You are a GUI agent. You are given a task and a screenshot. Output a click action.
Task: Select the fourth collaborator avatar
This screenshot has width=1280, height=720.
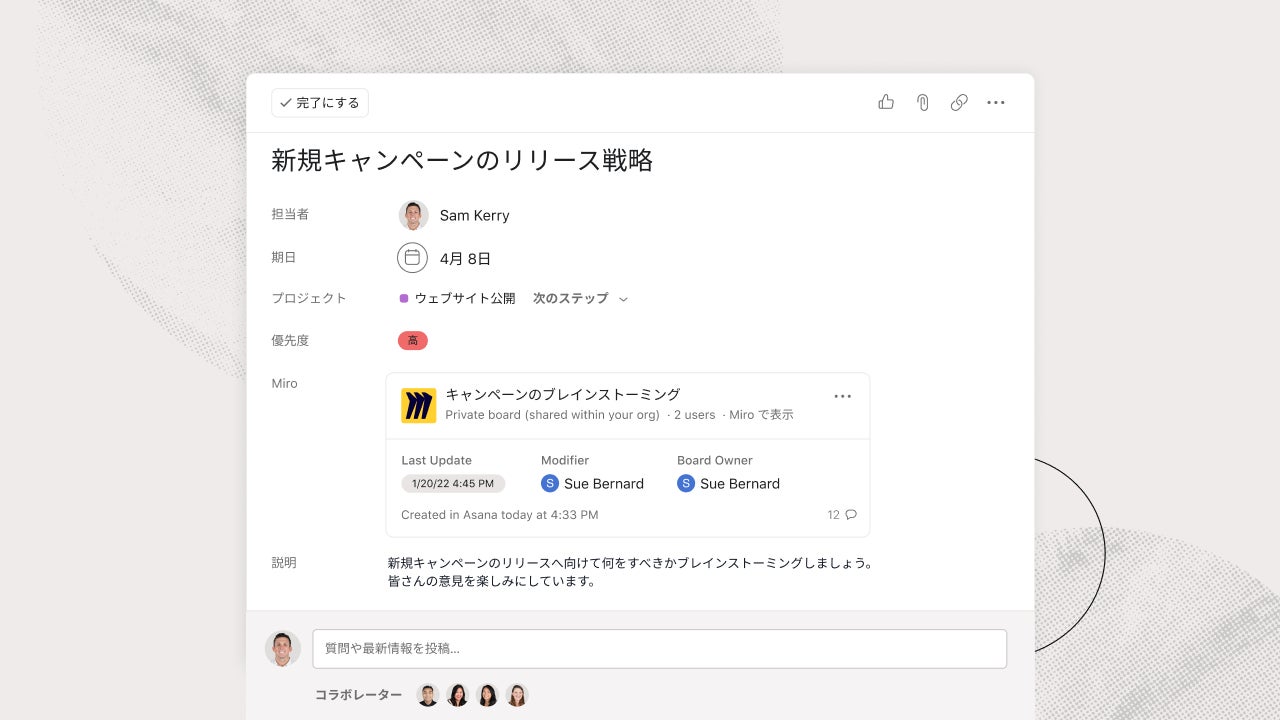tap(516, 695)
